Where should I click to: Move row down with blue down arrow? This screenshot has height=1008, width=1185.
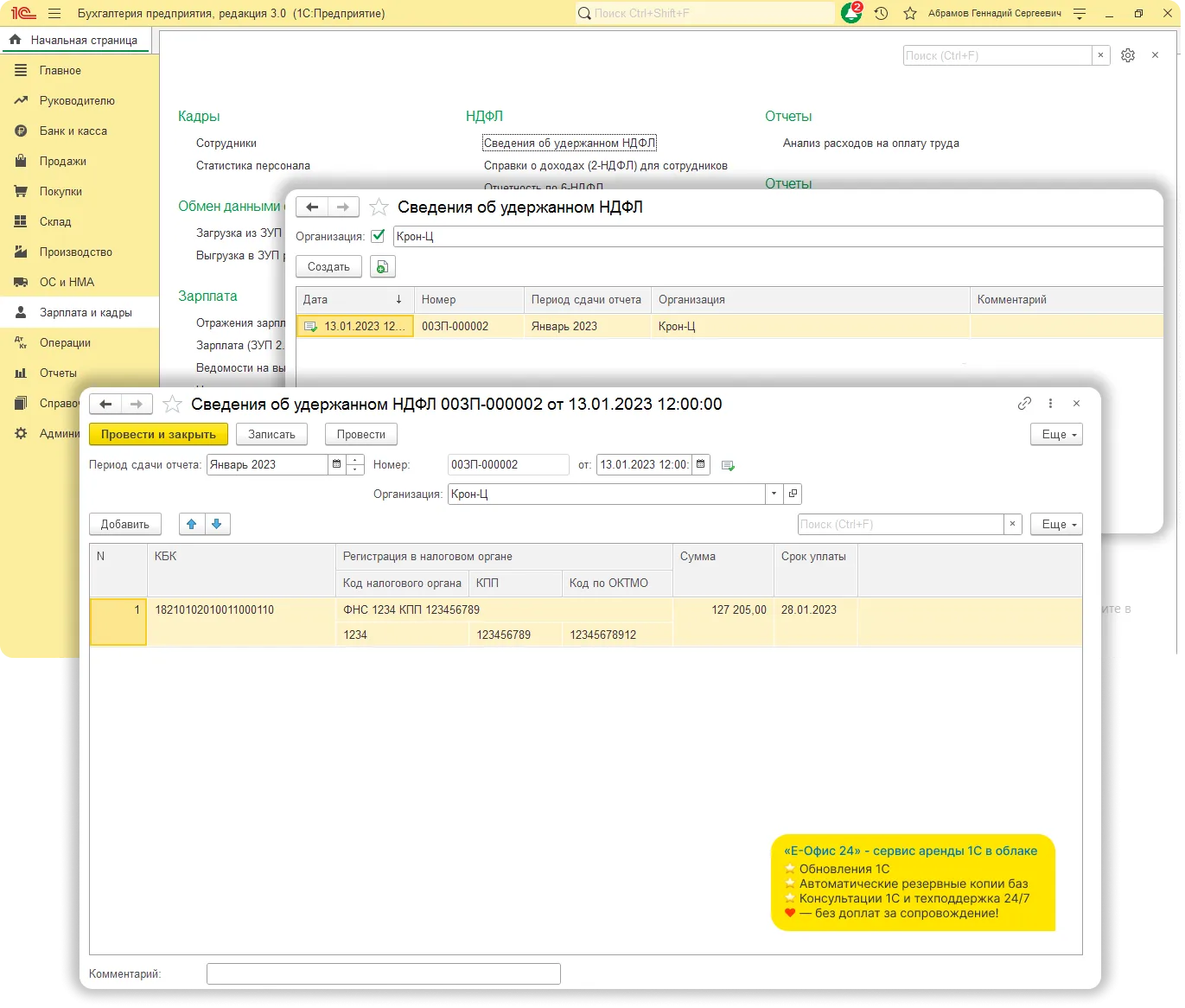217,524
